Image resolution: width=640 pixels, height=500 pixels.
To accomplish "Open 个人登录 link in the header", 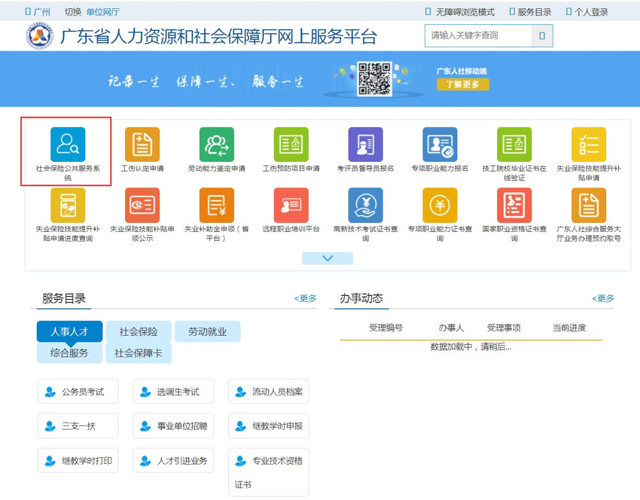I will [586, 12].
